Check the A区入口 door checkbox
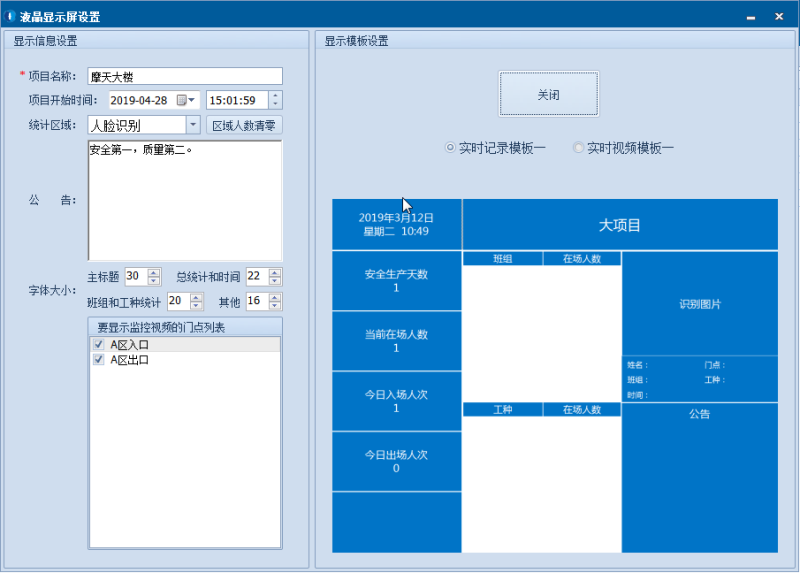This screenshot has height=573, width=800. coord(98,344)
